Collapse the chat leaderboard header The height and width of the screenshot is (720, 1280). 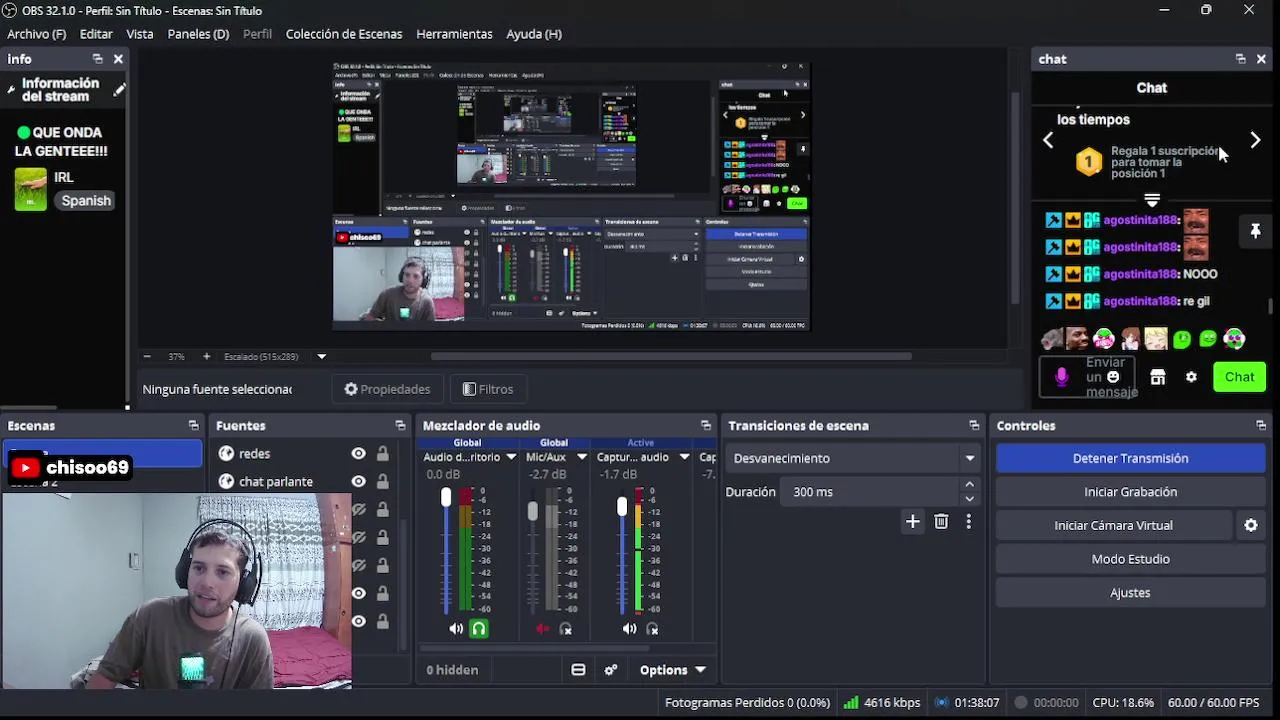(1152, 201)
